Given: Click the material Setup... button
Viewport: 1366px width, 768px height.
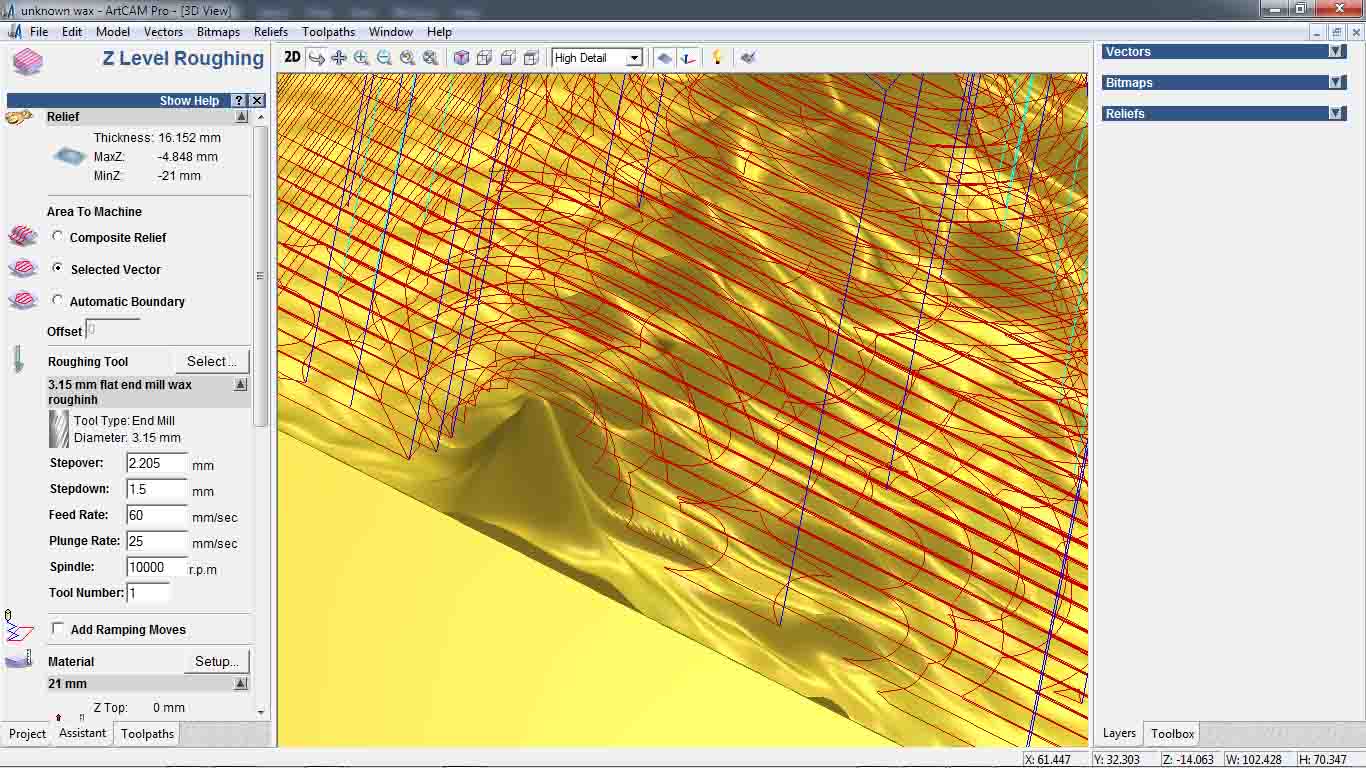Looking at the screenshot, I should coord(216,661).
